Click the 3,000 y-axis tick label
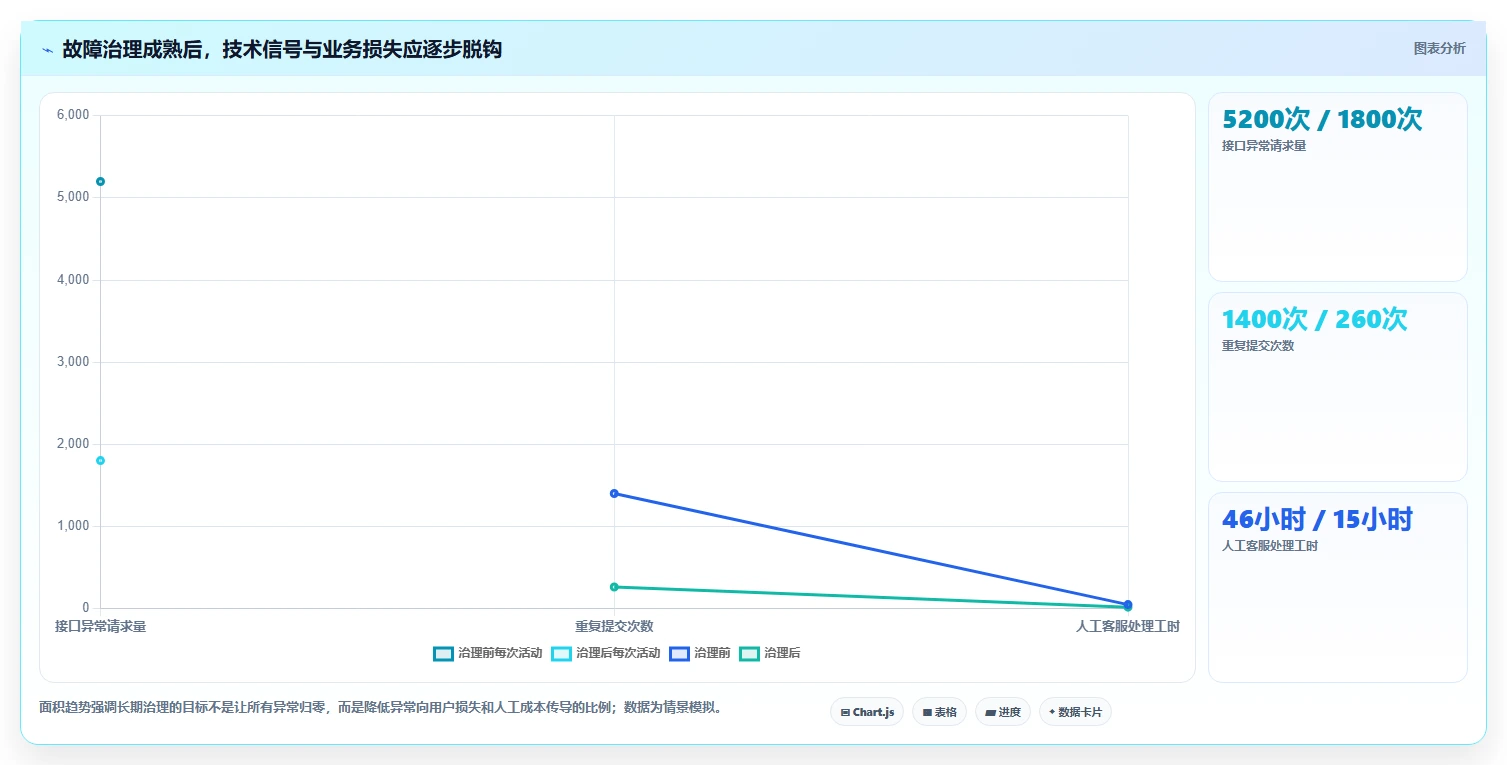 [x=73, y=362]
